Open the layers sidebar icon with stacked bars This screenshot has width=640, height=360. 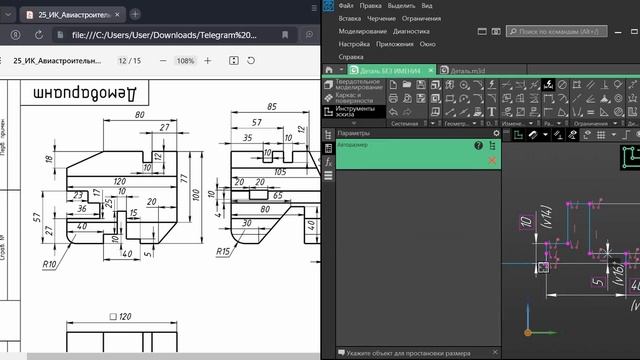[328, 176]
